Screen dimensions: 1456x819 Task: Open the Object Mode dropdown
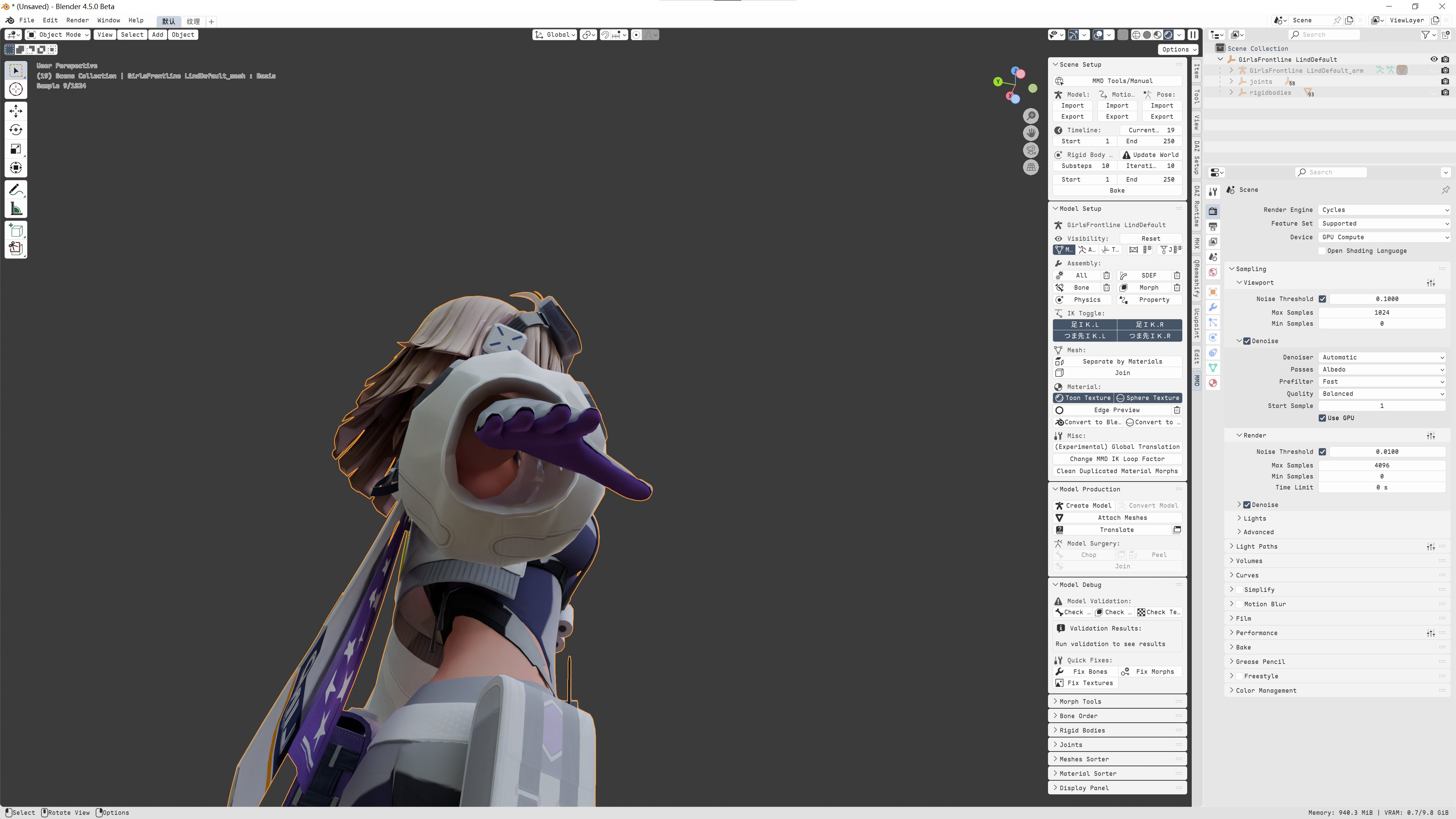[x=58, y=35]
